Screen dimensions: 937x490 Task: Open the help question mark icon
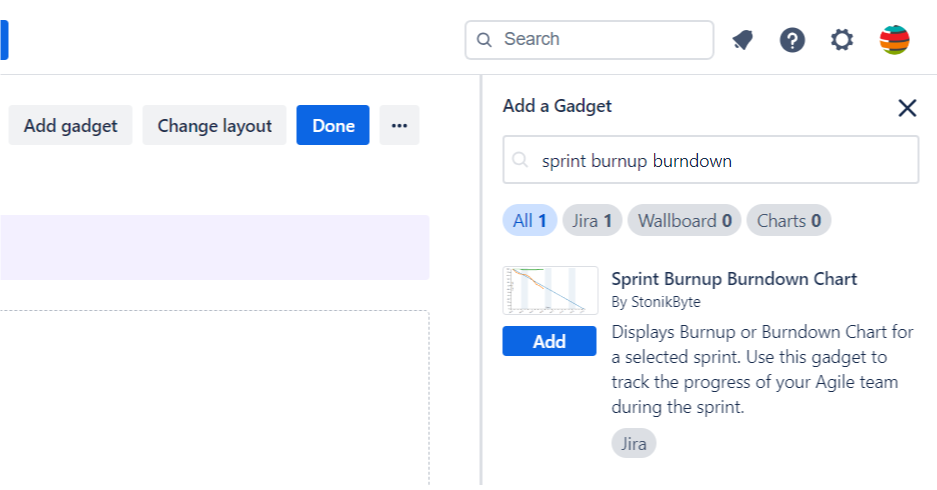click(x=792, y=41)
